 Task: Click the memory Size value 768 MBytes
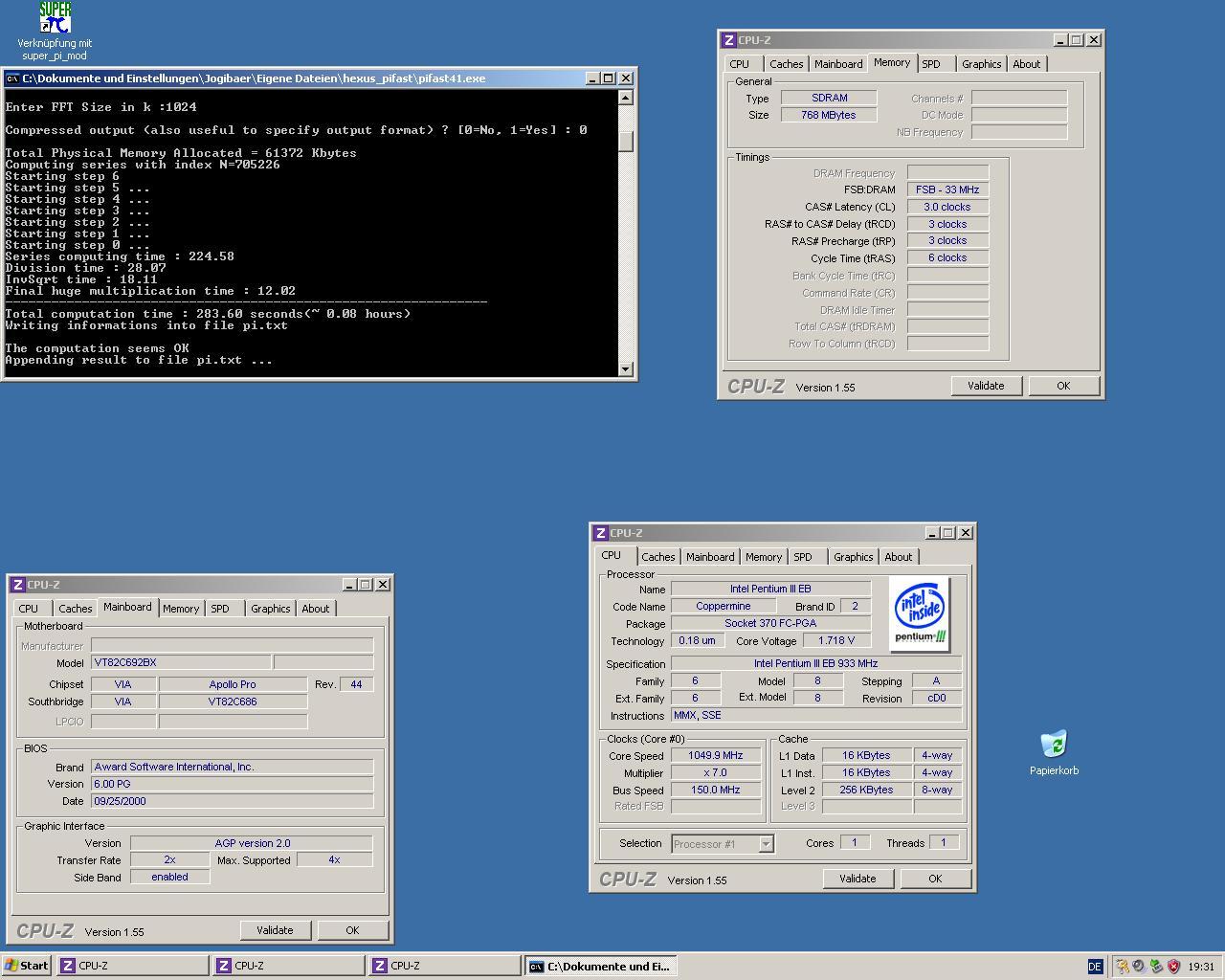pyautogui.click(x=829, y=115)
